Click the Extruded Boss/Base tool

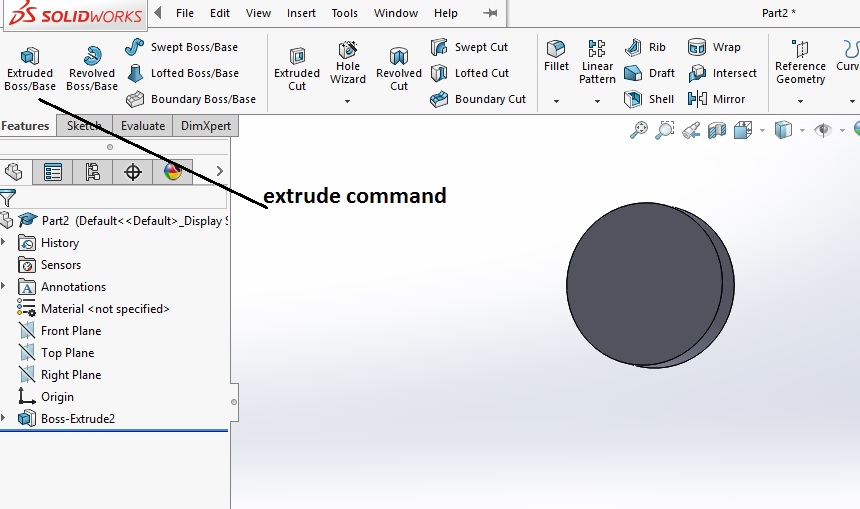pos(30,69)
